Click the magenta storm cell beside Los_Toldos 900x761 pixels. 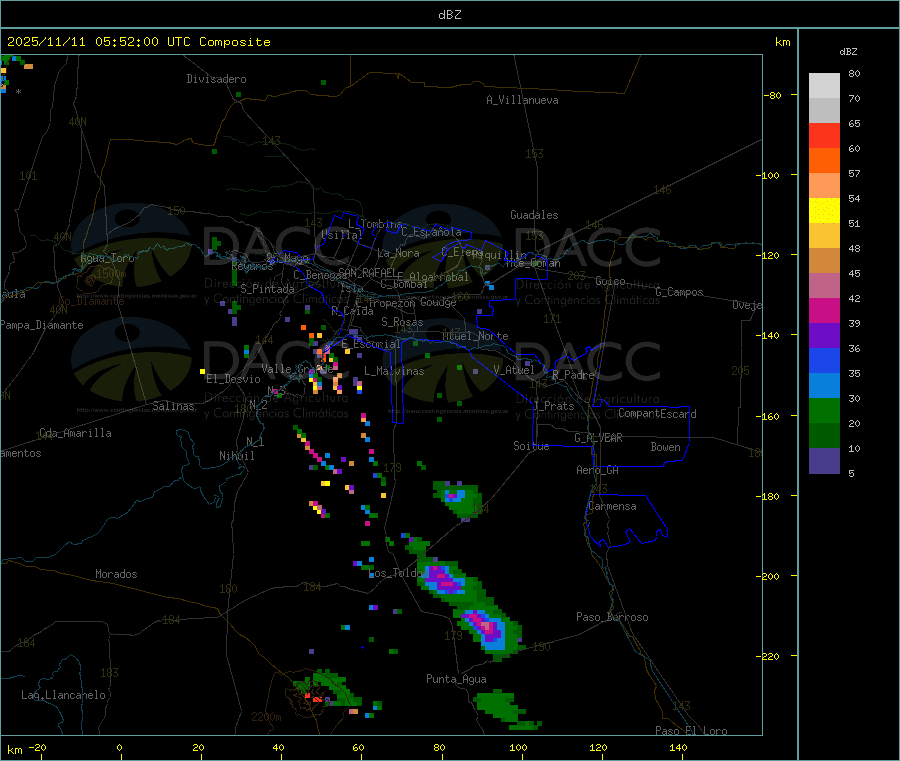pyautogui.click(x=446, y=580)
